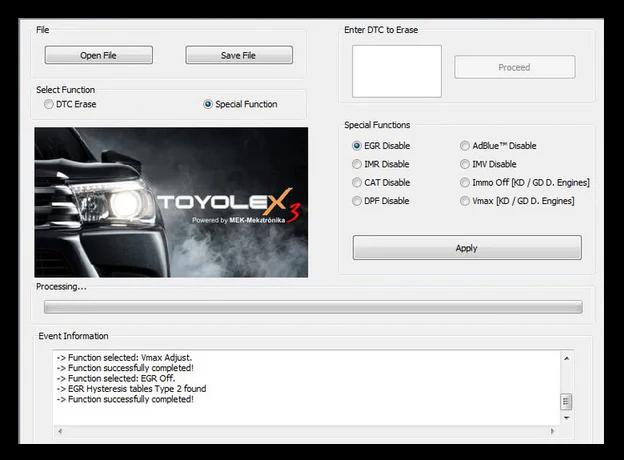Click the last 'Function successfully completed!' line

tap(125, 399)
